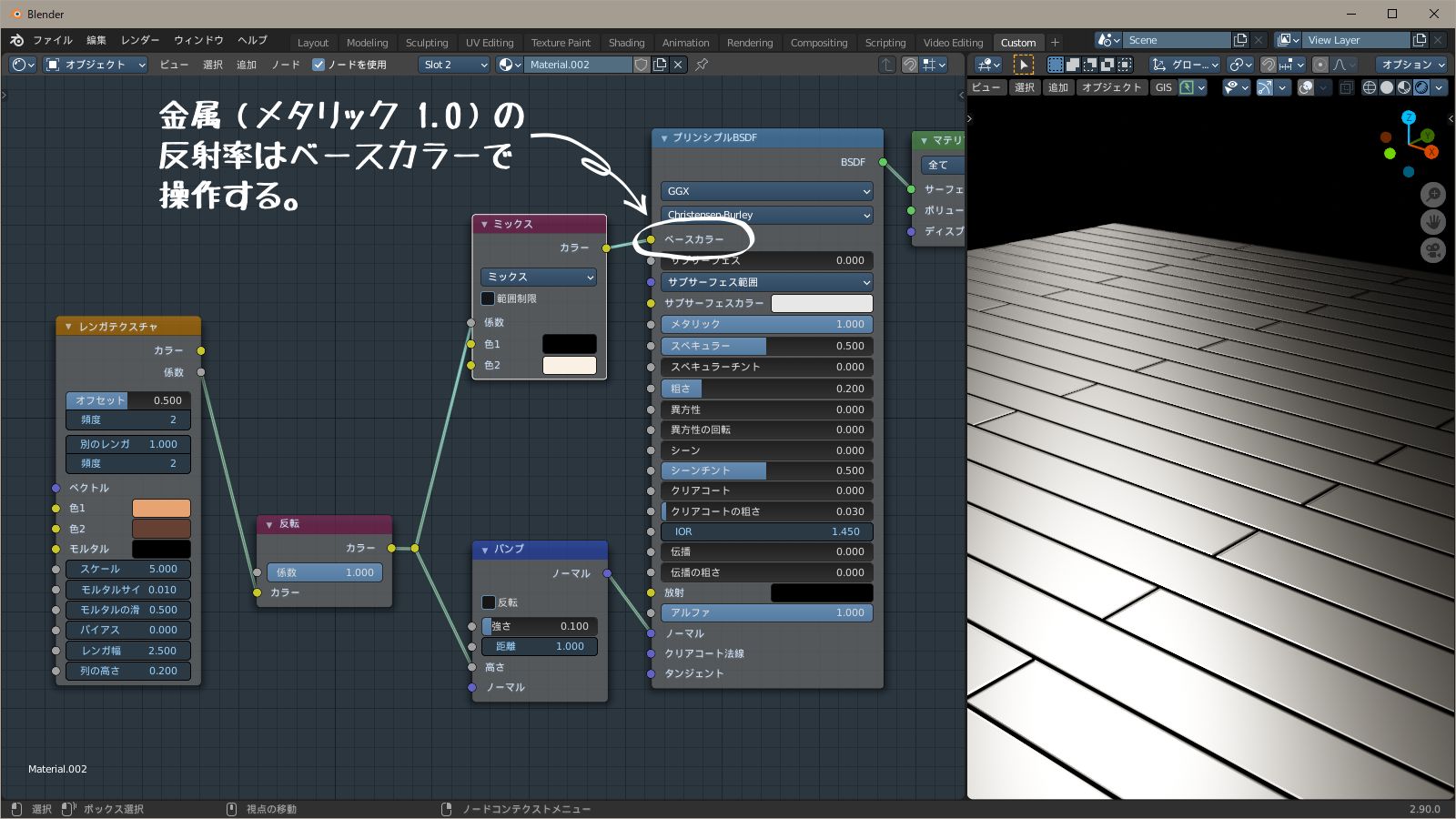The height and width of the screenshot is (819, 1456).
Task: Switch to the UV Editing workspace tab
Action: tap(490, 43)
